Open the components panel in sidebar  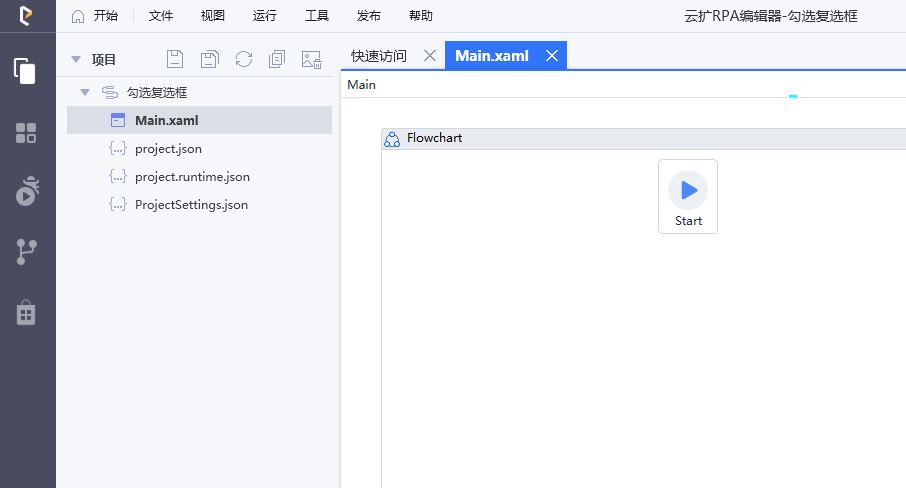click(x=26, y=133)
